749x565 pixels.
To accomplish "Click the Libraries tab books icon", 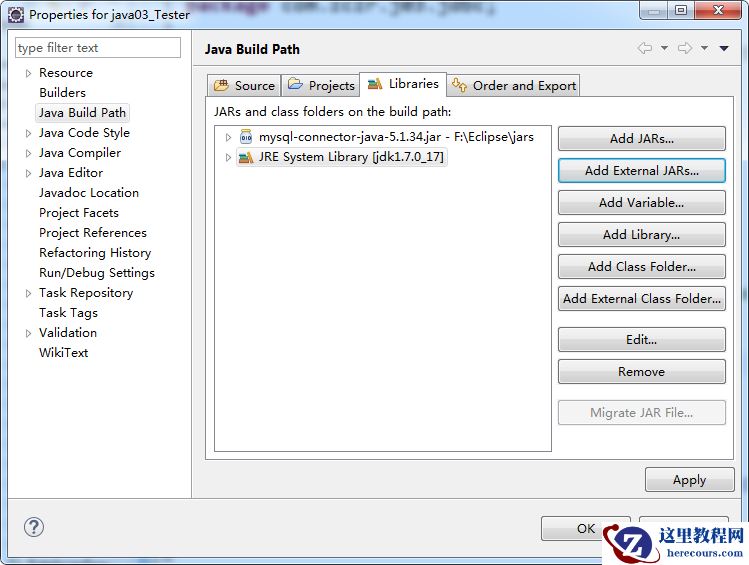I will coord(375,84).
